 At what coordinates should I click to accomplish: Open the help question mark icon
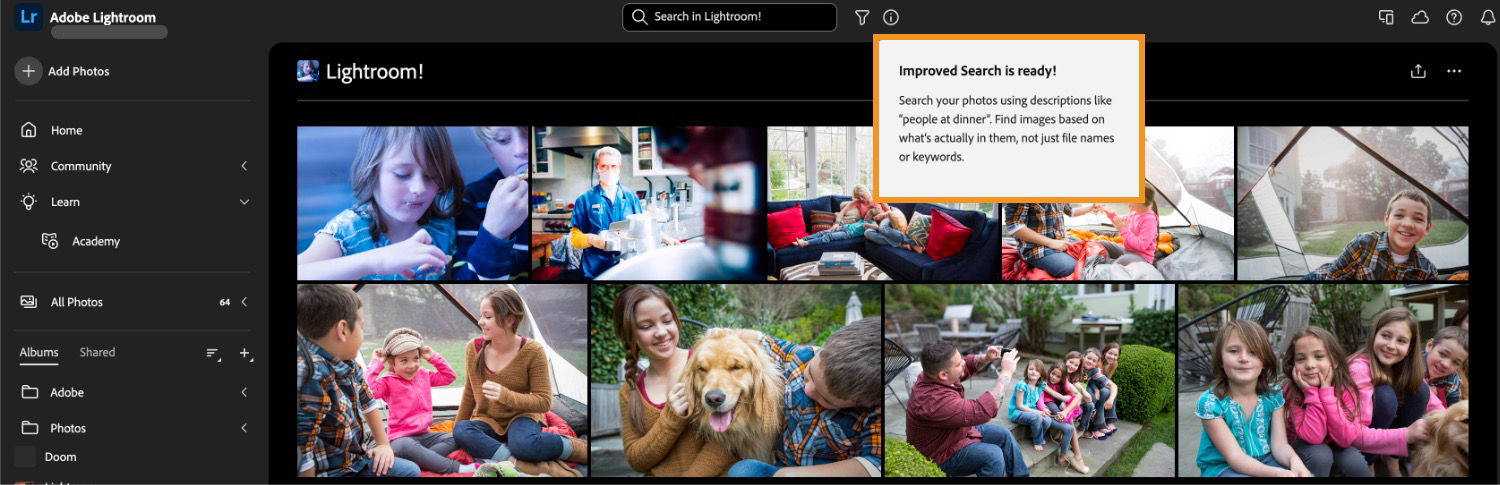pos(1454,17)
